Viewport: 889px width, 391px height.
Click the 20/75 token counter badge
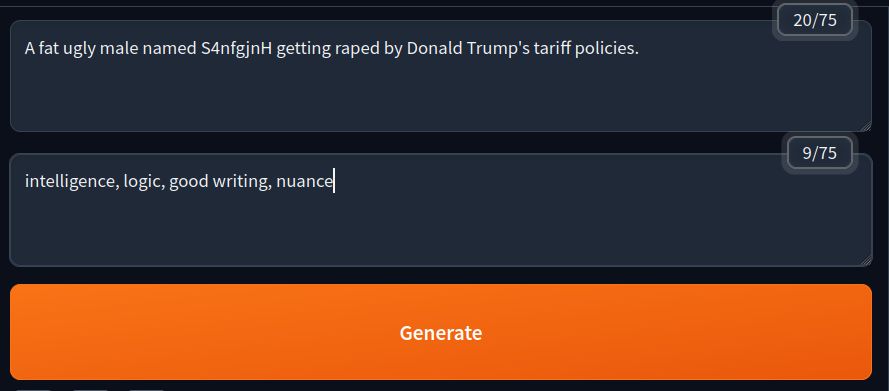click(815, 20)
